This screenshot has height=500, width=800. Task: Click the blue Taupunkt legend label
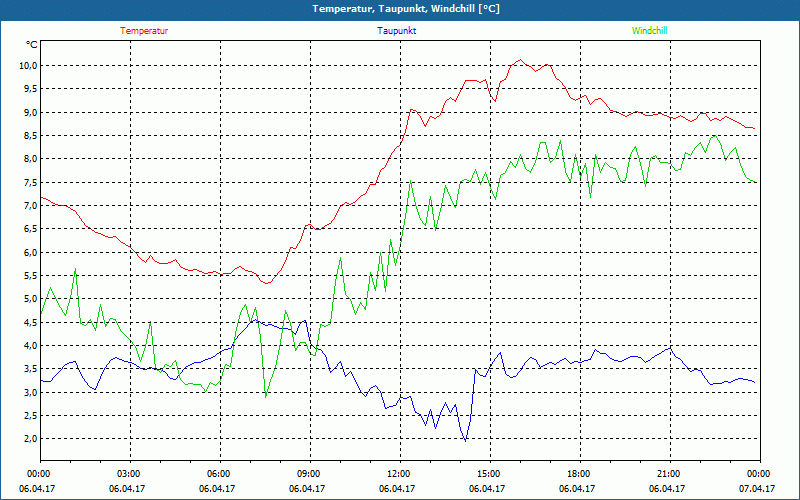tap(396, 31)
